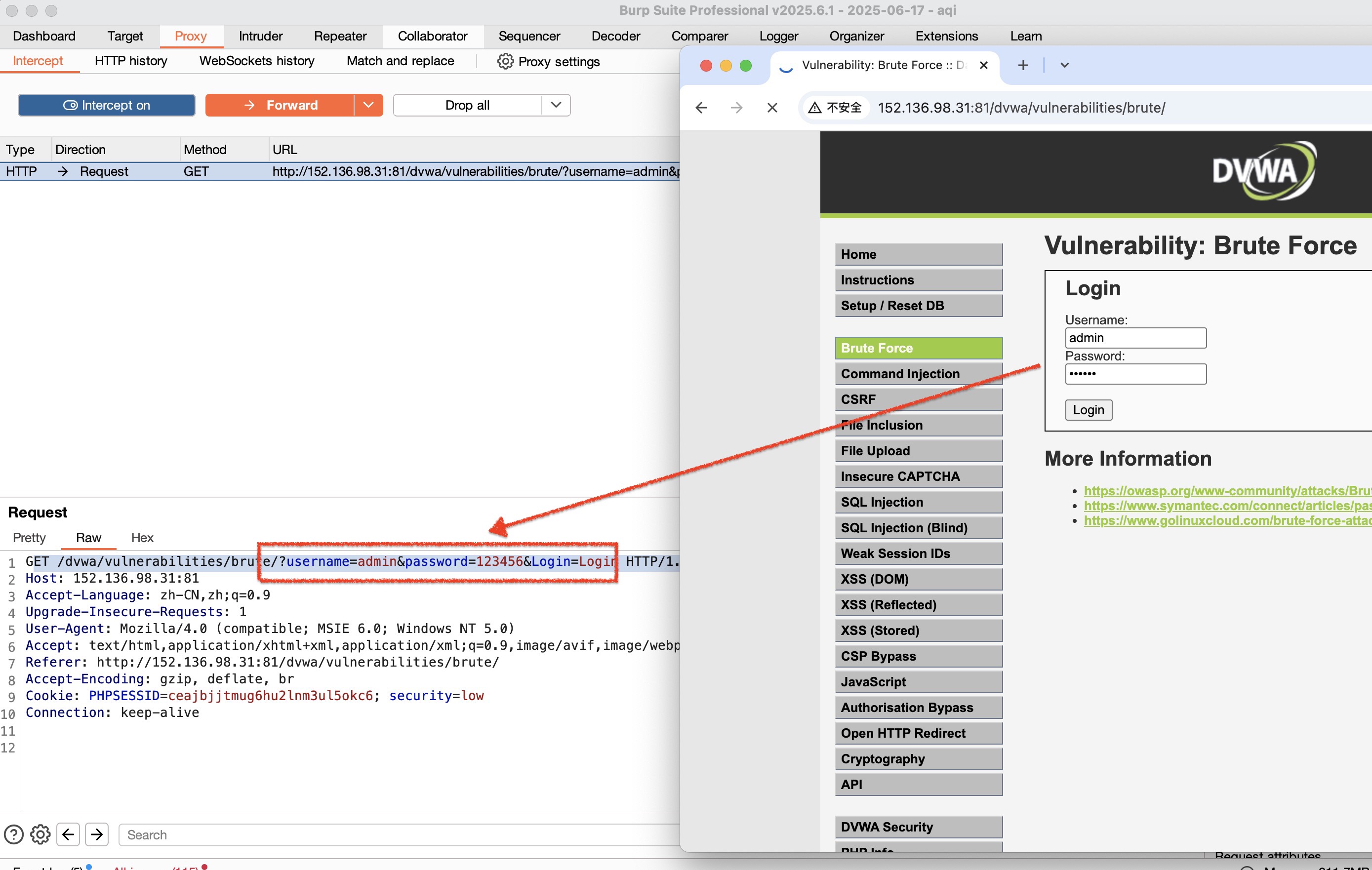Expand the browser tab list chevron

pyautogui.click(x=1064, y=66)
